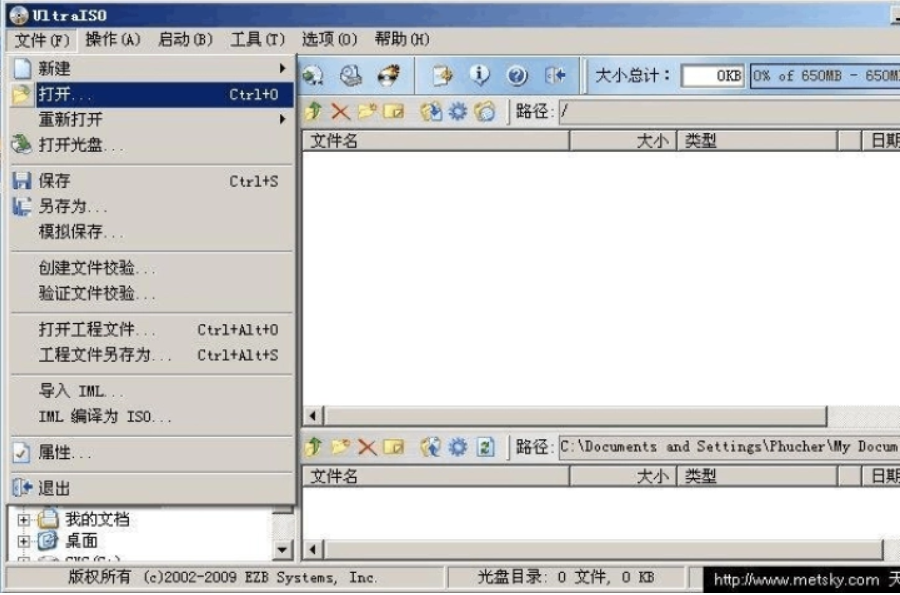The width and height of the screenshot is (900, 595).
Task: Choose 导入 IML... menu entry
Action: (152, 391)
